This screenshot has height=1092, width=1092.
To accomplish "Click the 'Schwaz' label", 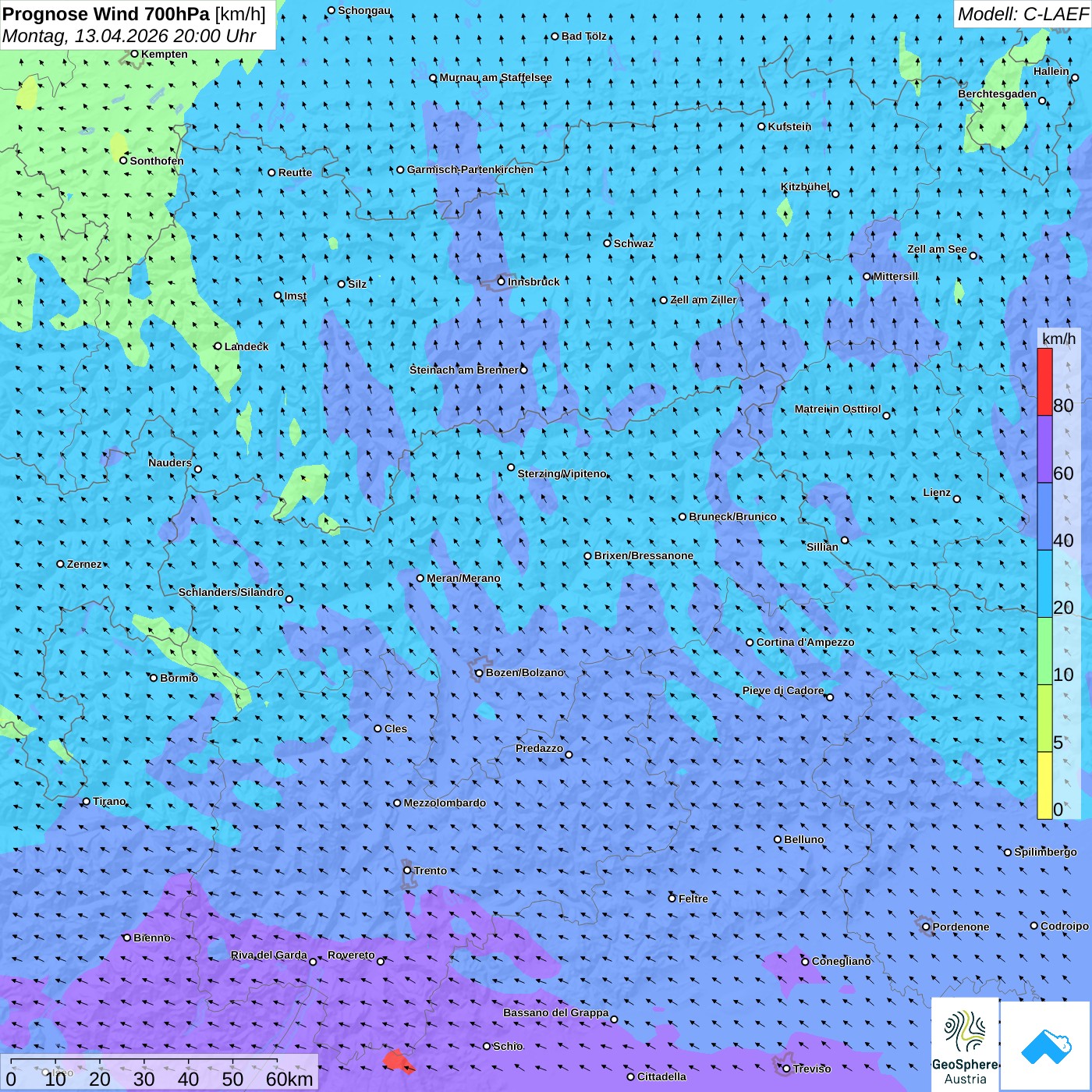I will [633, 243].
